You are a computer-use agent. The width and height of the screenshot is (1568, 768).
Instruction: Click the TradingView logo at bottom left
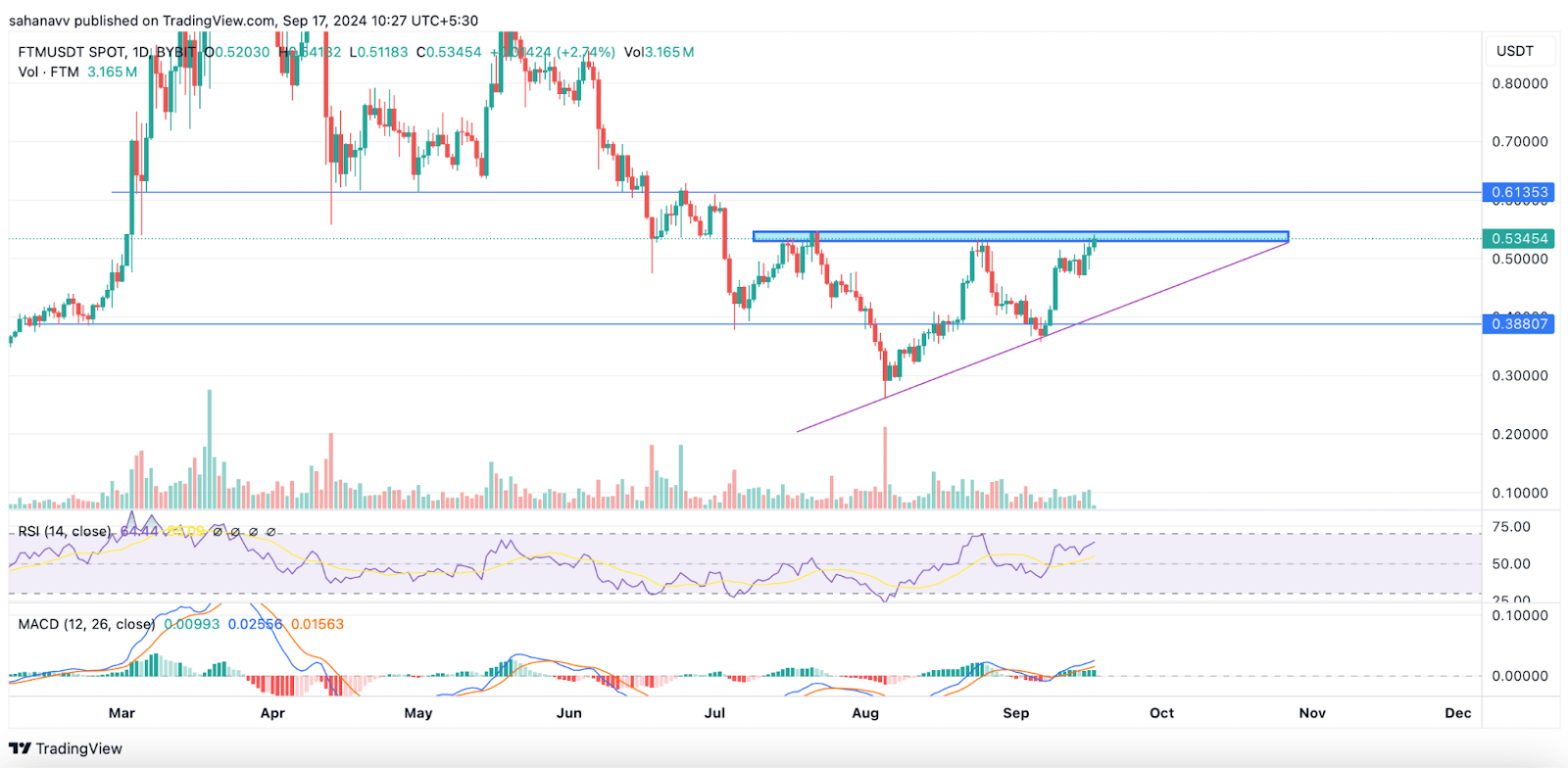[x=66, y=748]
